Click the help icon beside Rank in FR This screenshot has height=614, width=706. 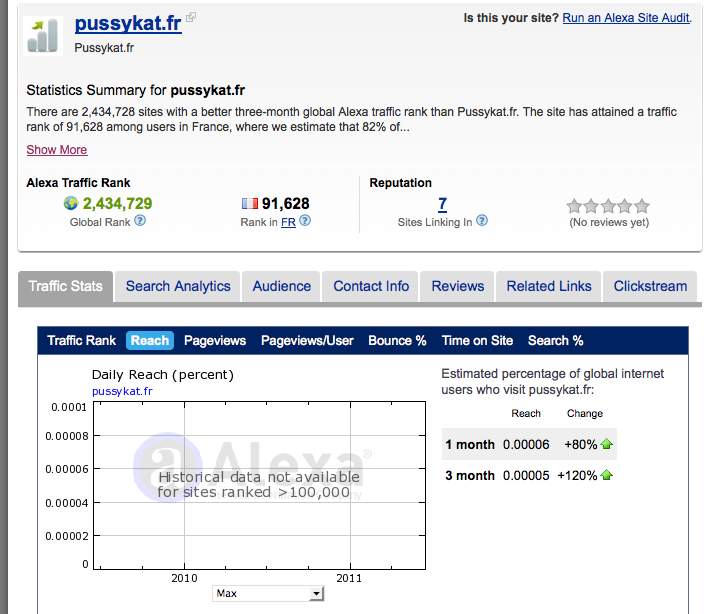[305, 221]
